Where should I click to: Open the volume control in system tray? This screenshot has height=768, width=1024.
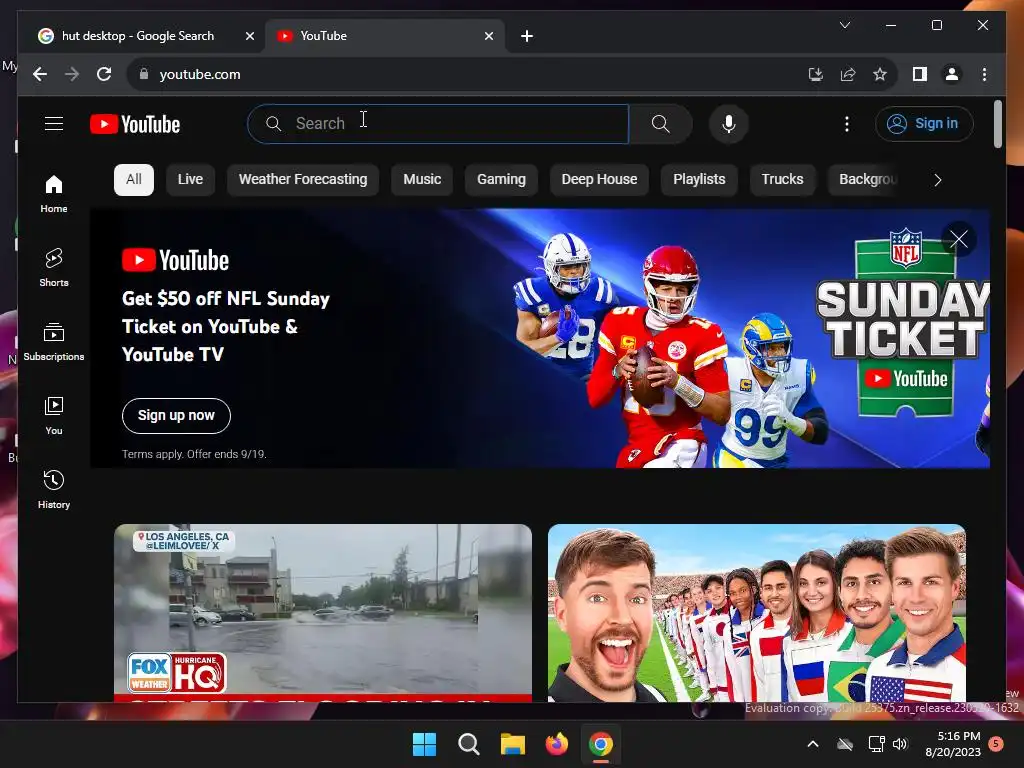[900, 744]
